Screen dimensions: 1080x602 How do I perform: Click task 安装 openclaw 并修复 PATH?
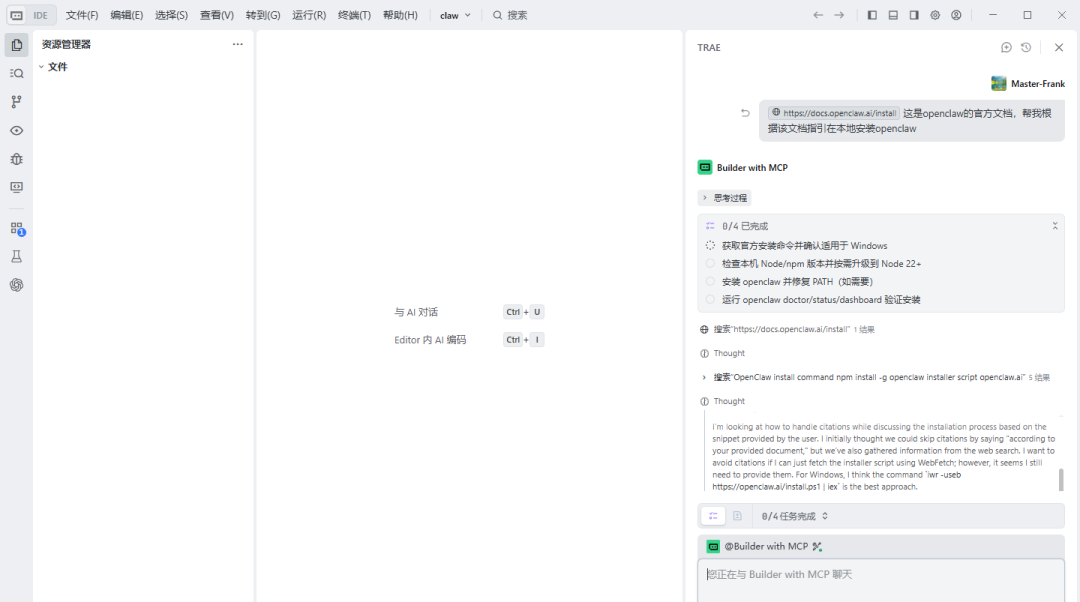pyautogui.click(x=797, y=282)
